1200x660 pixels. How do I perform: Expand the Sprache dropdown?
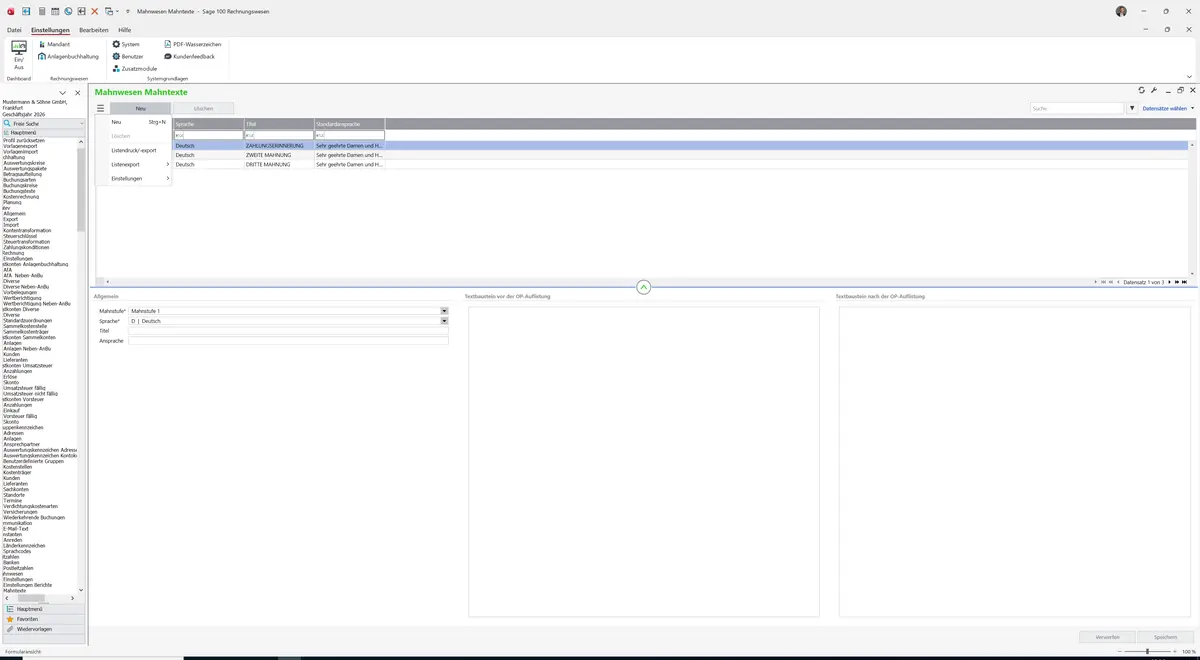pyautogui.click(x=444, y=321)
